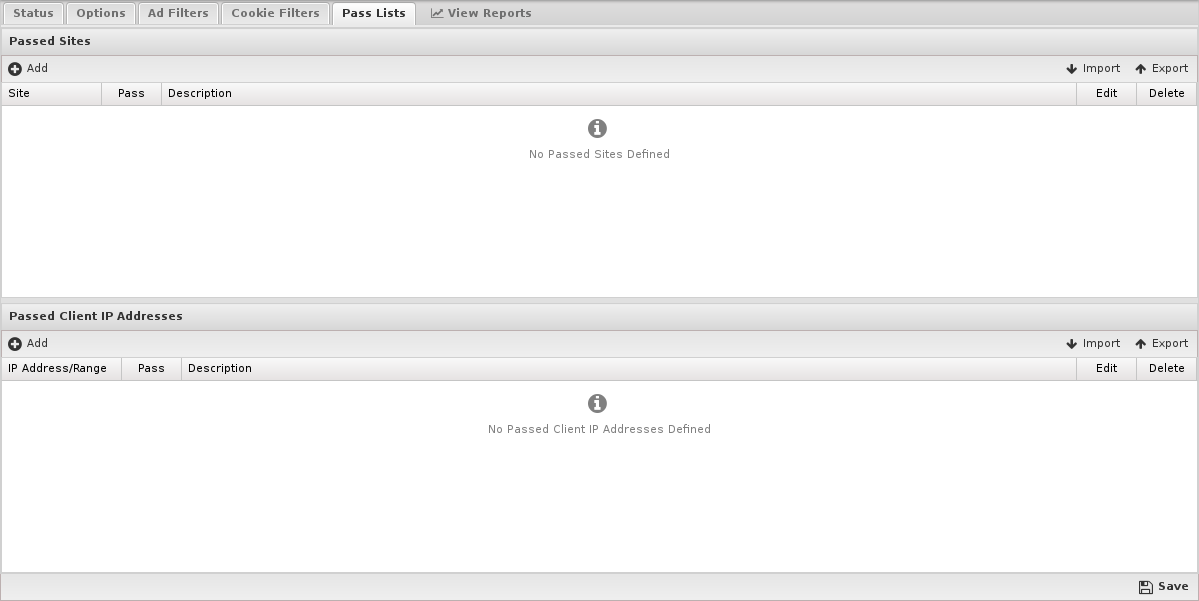1199x601 pixels.
Task: Click the Description header in Passed Sites
Action: 619,93
